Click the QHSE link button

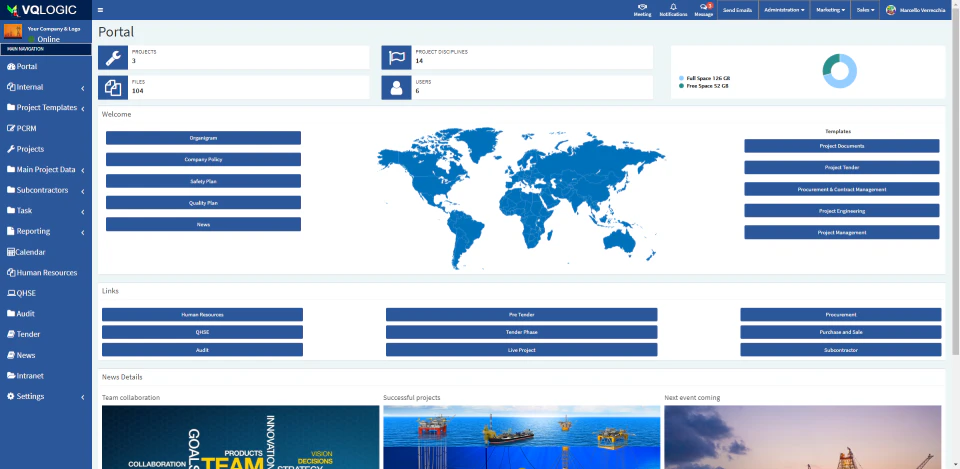click(202, 332)
